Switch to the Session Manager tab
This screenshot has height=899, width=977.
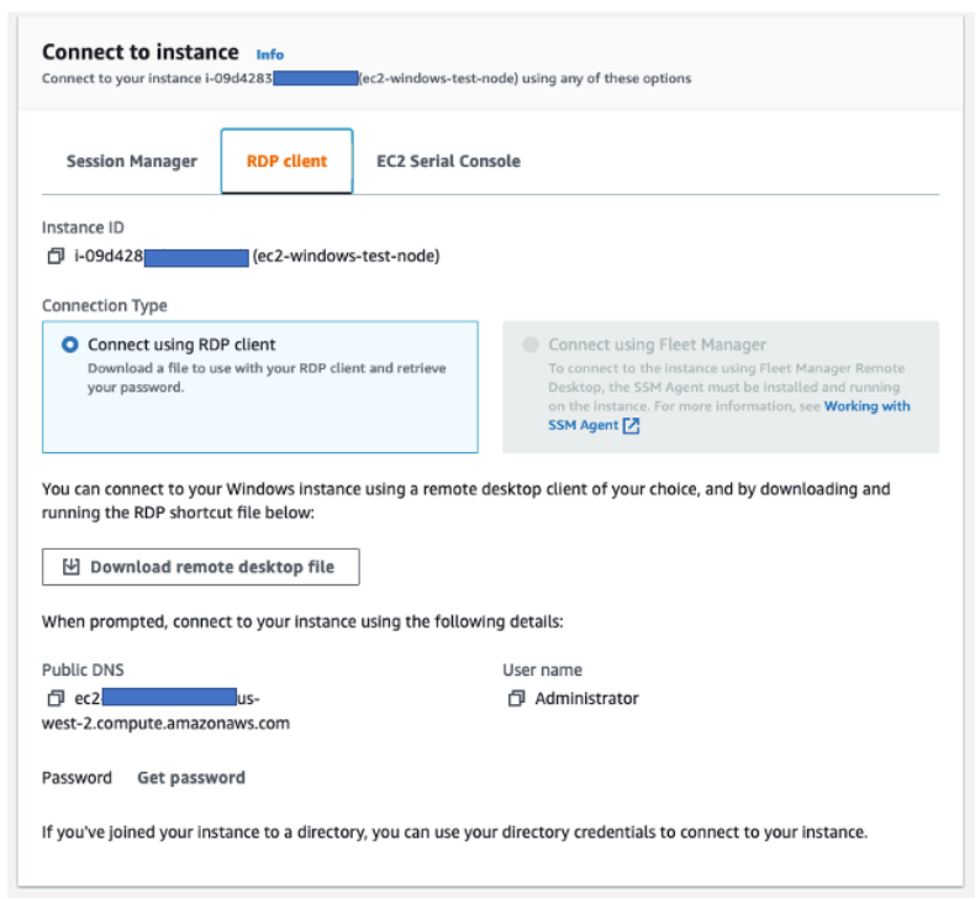[131, 161]
